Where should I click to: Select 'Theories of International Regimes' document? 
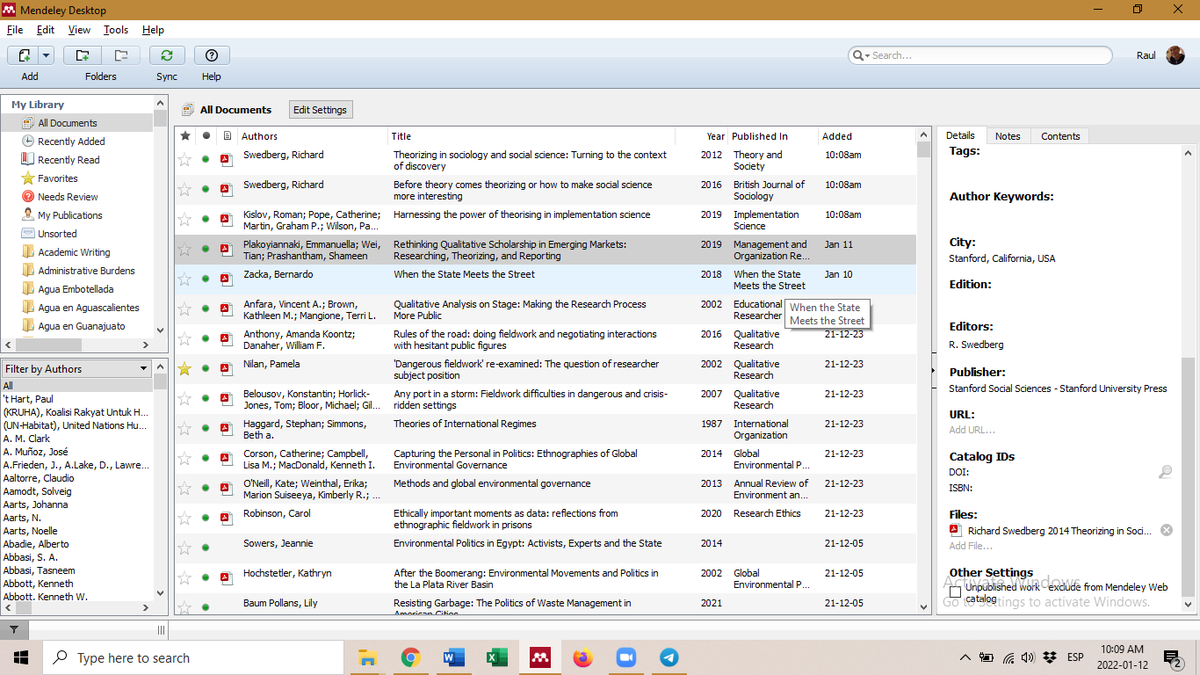pos(464,424)
